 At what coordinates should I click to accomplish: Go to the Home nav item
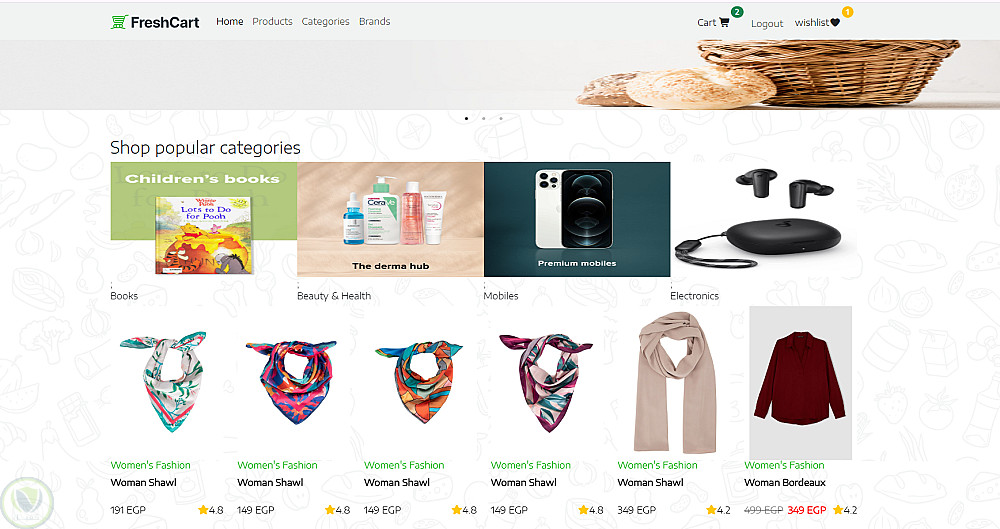tap(230, 22)
